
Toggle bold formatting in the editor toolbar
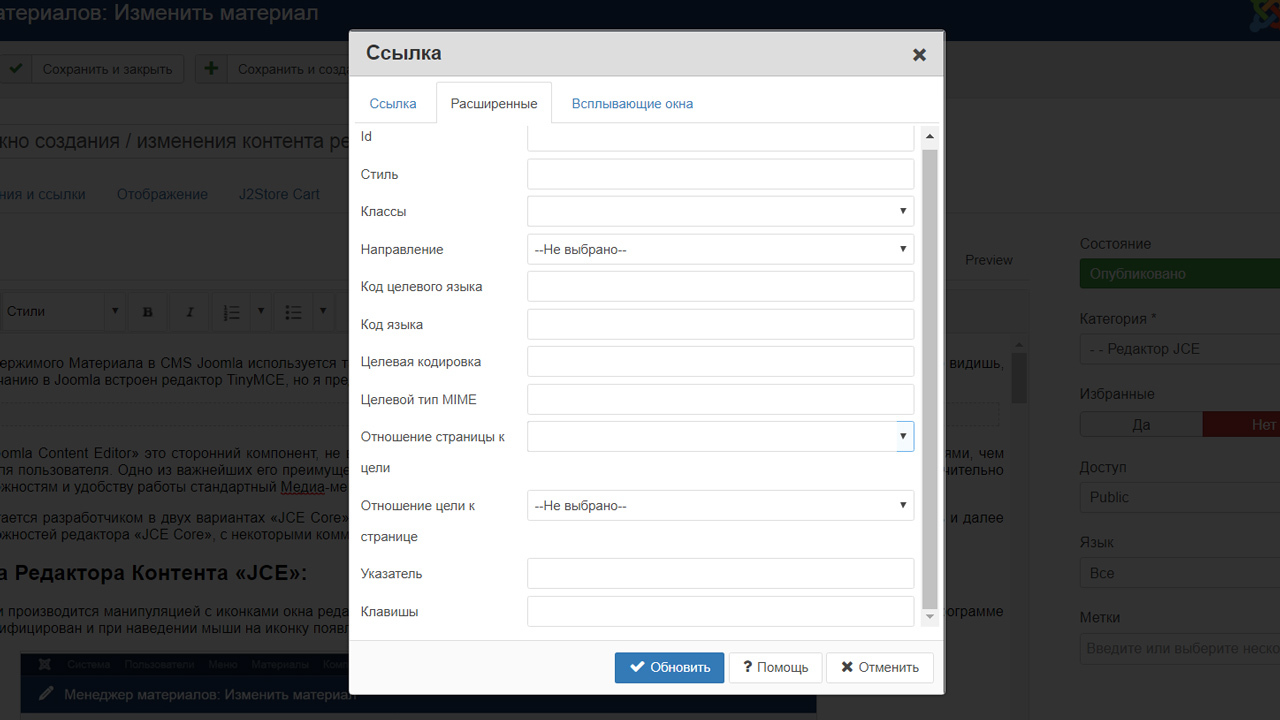[148, 312]
